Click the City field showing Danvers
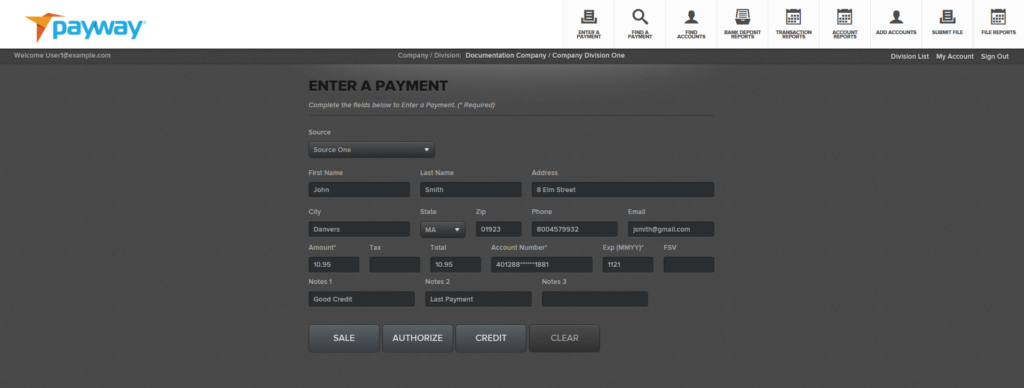1024x388 pixels. coord(359,229)
